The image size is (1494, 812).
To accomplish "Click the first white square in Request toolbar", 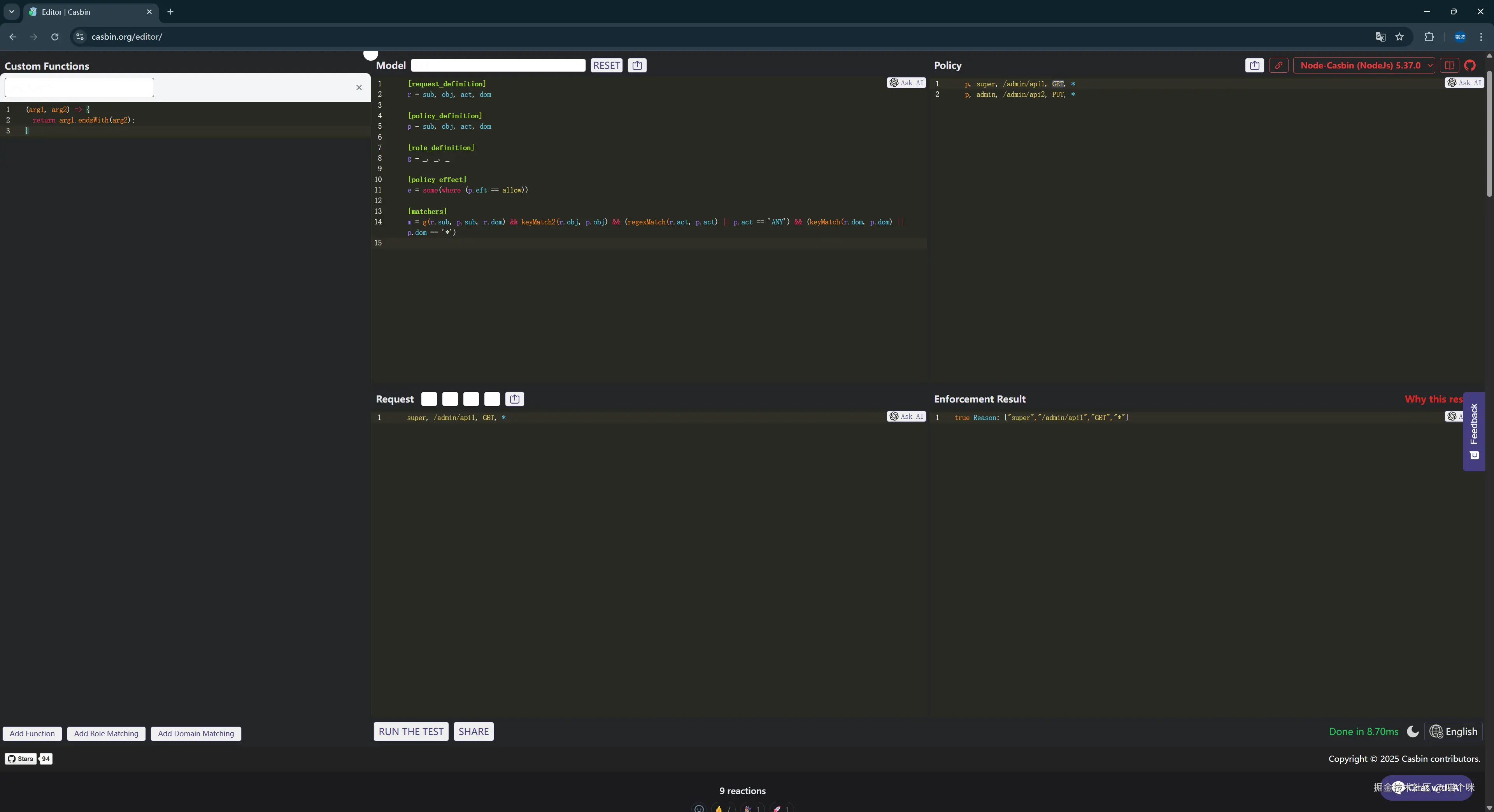I will pyautogui.click(x=429, y=399).
